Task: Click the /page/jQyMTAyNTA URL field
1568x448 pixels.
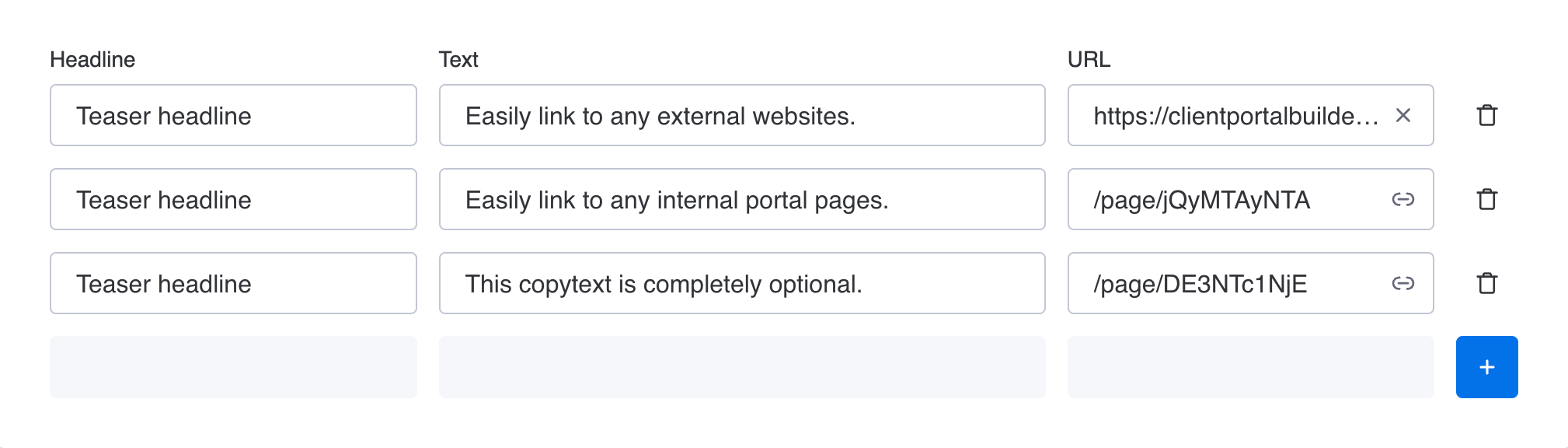Action: 1234,199
